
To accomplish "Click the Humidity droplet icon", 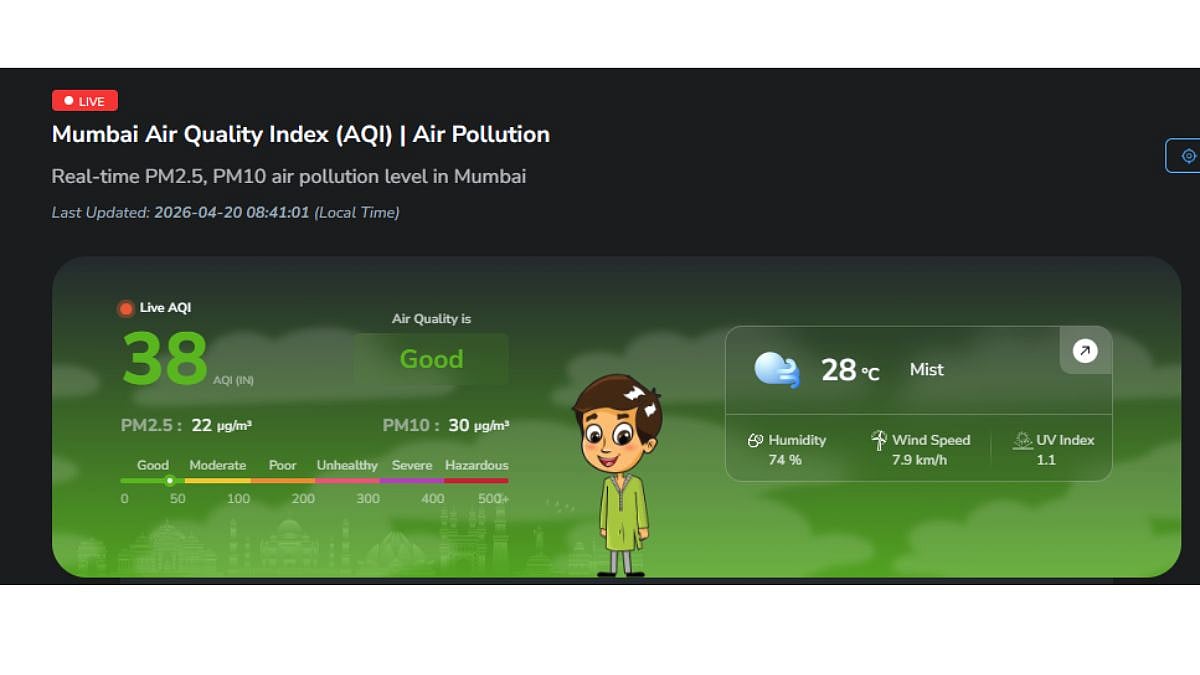I will [755, 441].
